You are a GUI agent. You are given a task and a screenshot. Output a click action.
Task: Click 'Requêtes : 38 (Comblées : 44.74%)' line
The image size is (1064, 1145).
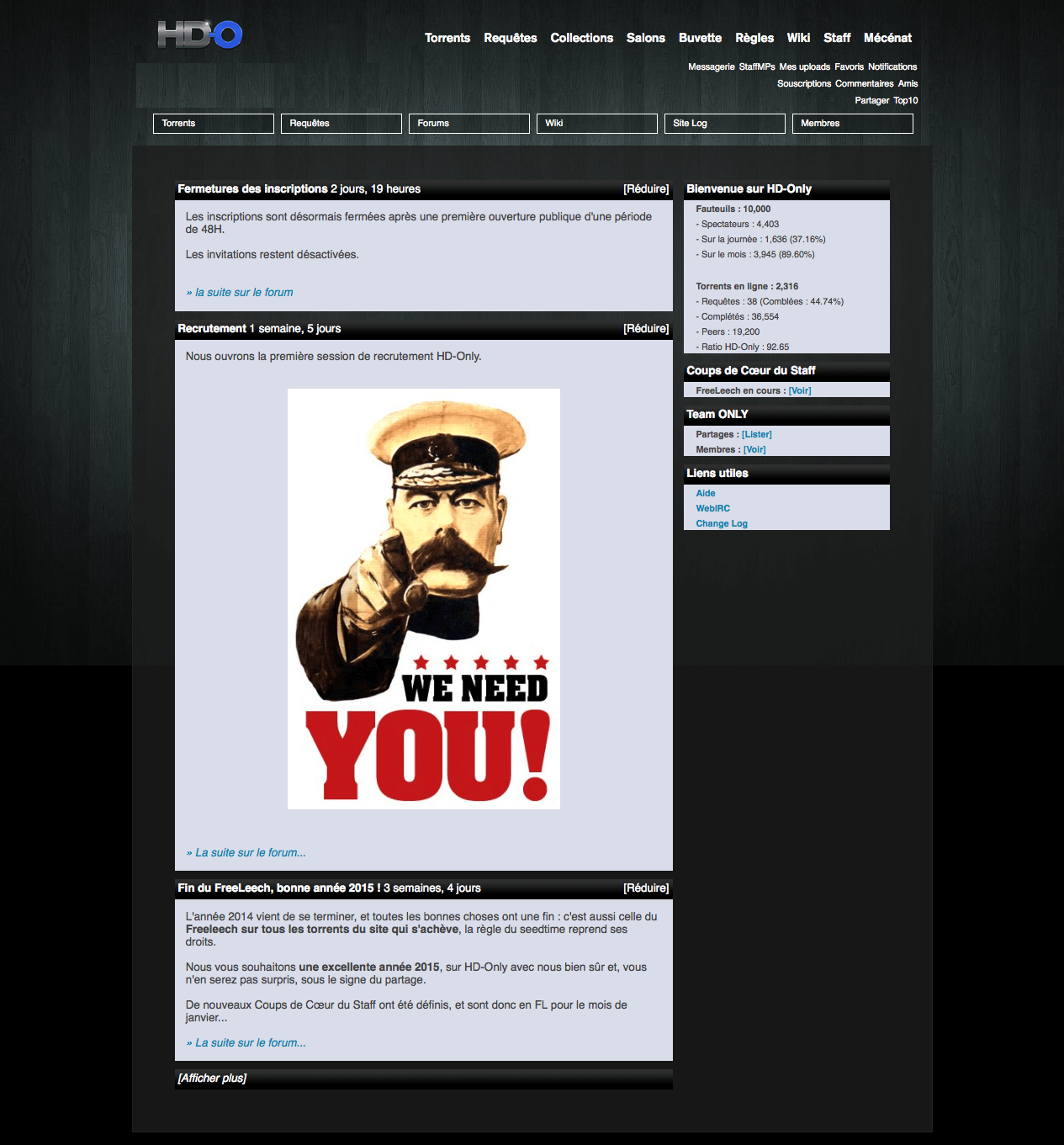(770, 302)
